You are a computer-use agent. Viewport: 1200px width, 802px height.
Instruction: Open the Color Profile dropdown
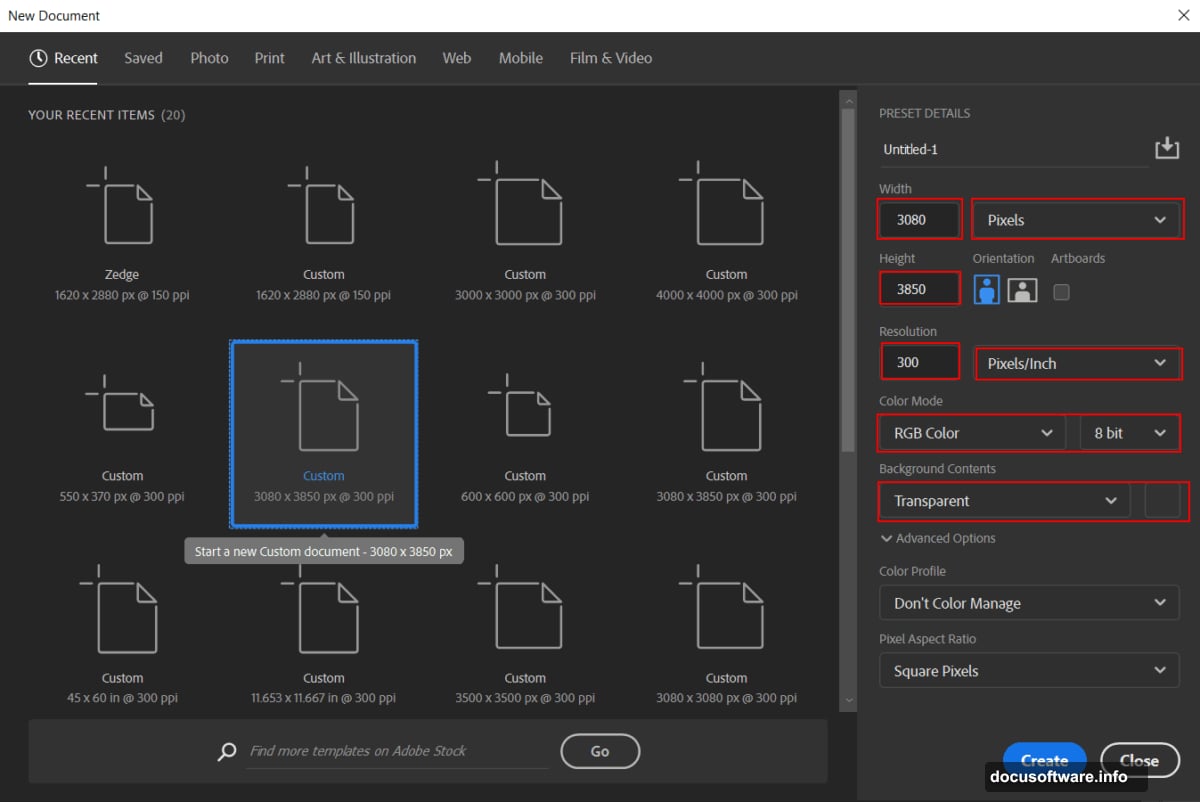1029,603
